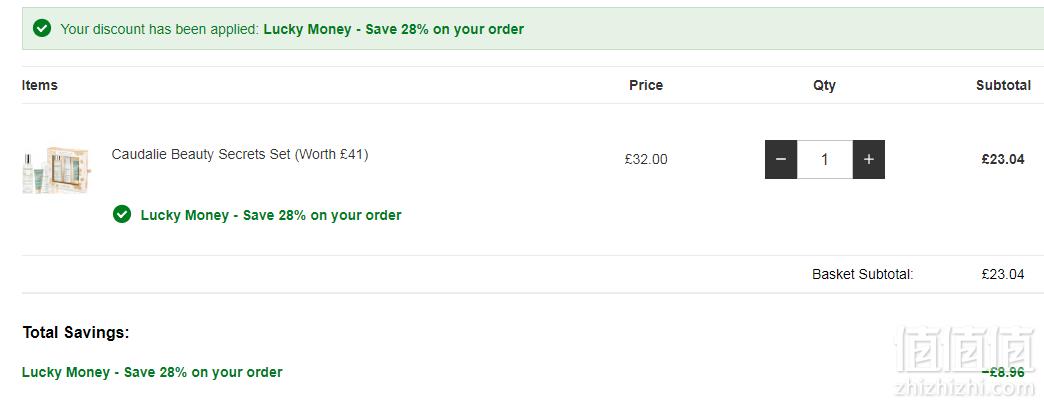
Task: Click the Subtotal column header
Action: tap(1003, 85)
